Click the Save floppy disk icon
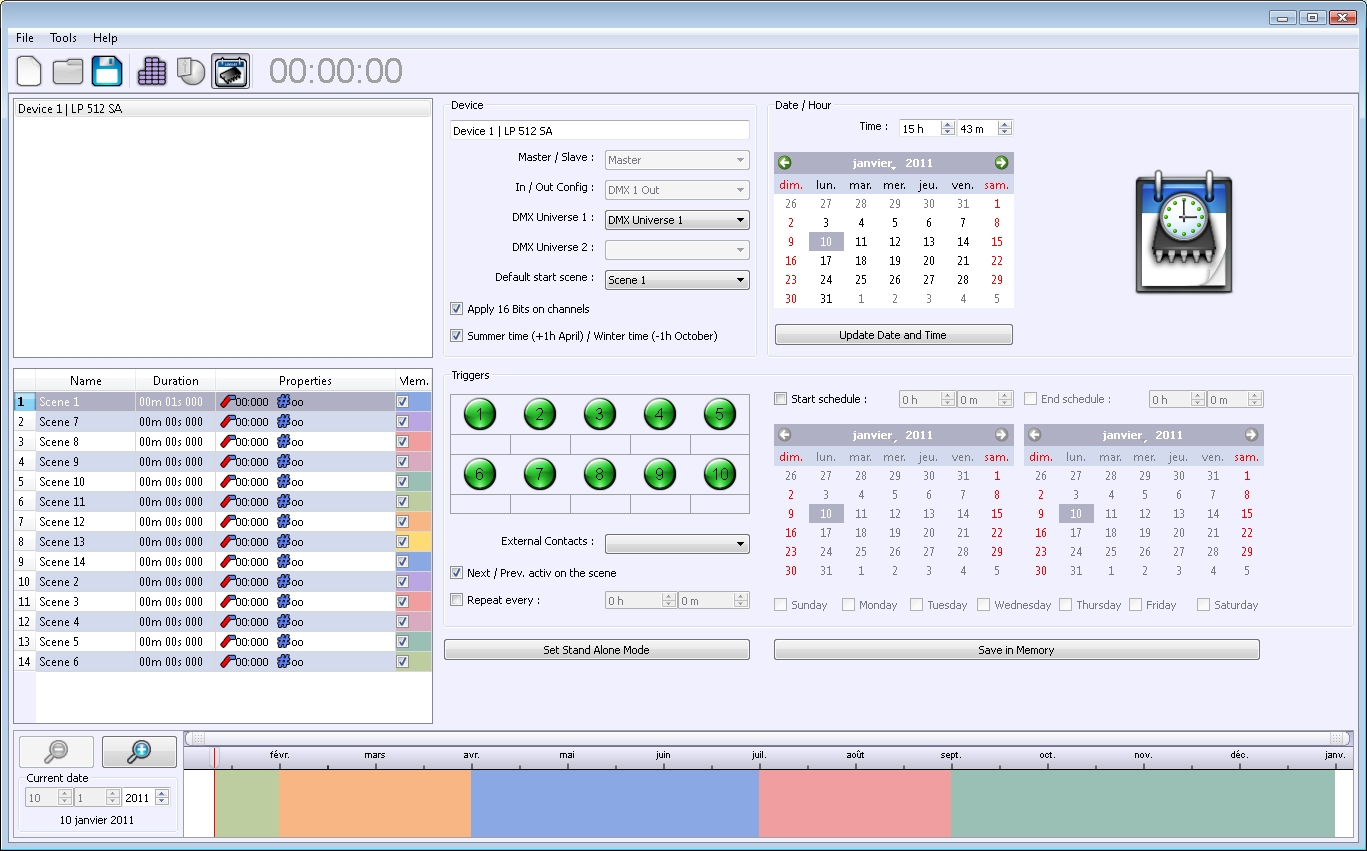 tap(107, 71)
